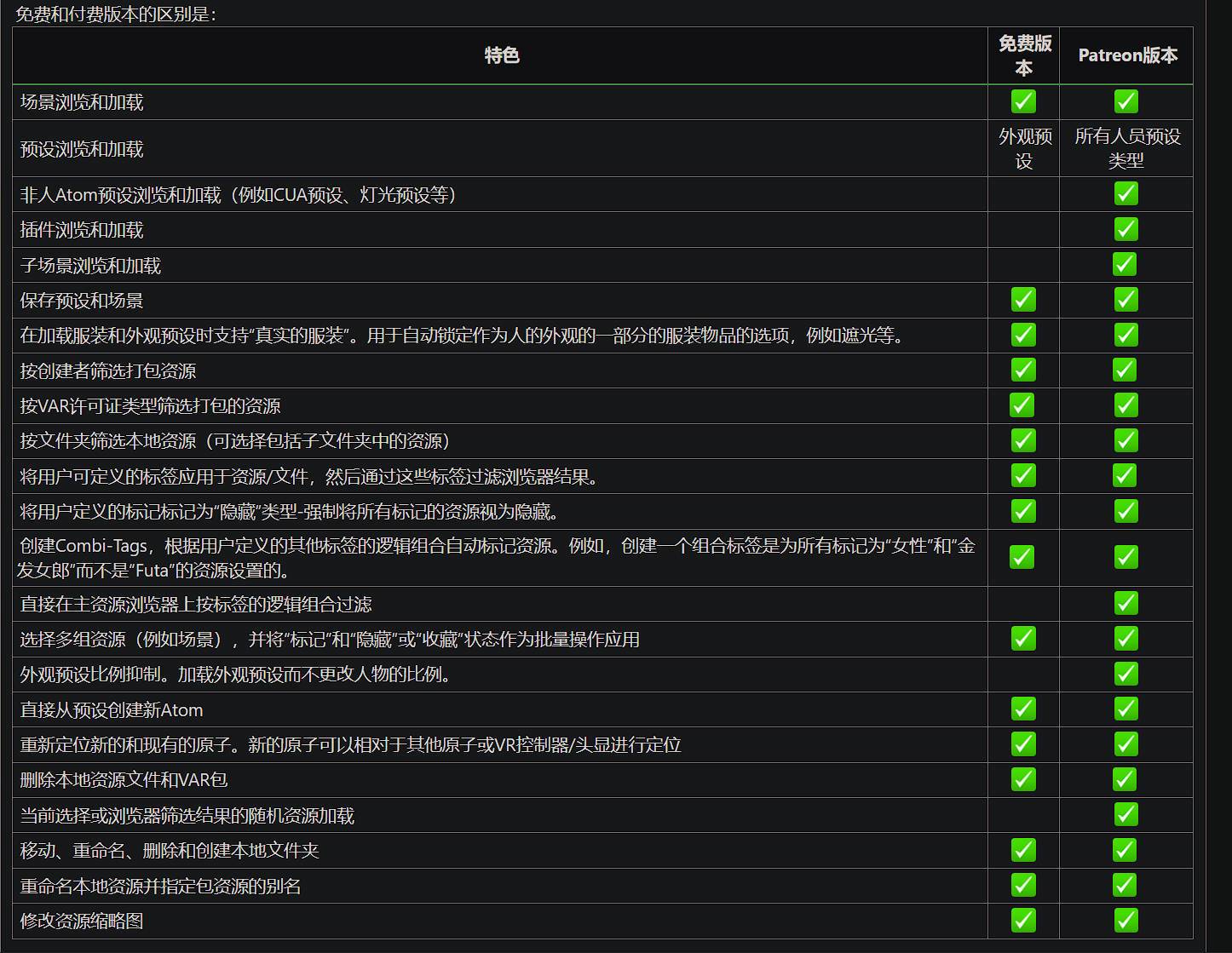Image resolution: width=1232 pixels, height=953 pixels.
Task: Click the 外观预设 cell in the free column
Action: 1024,148
